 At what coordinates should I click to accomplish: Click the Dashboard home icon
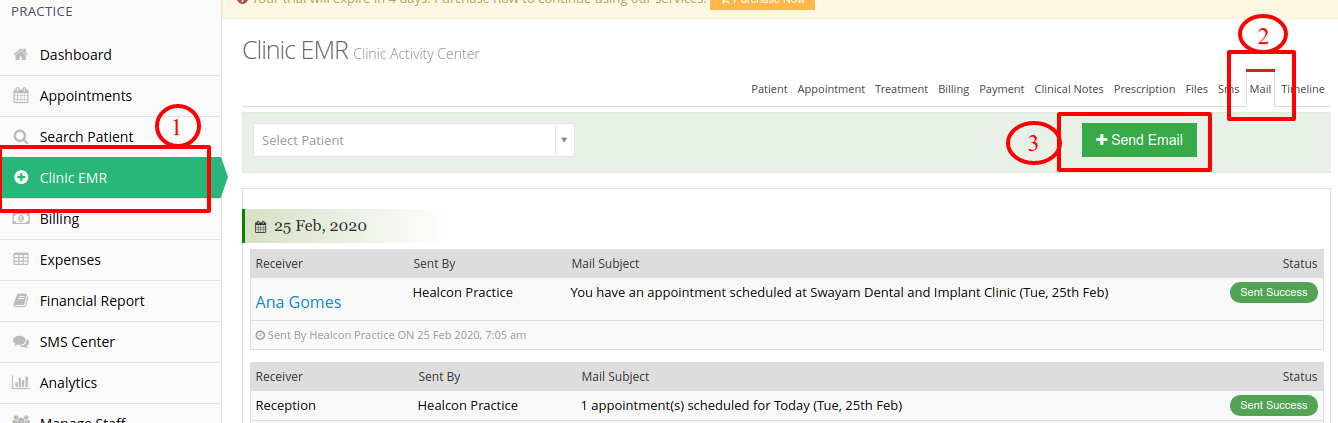click(20, 55)
